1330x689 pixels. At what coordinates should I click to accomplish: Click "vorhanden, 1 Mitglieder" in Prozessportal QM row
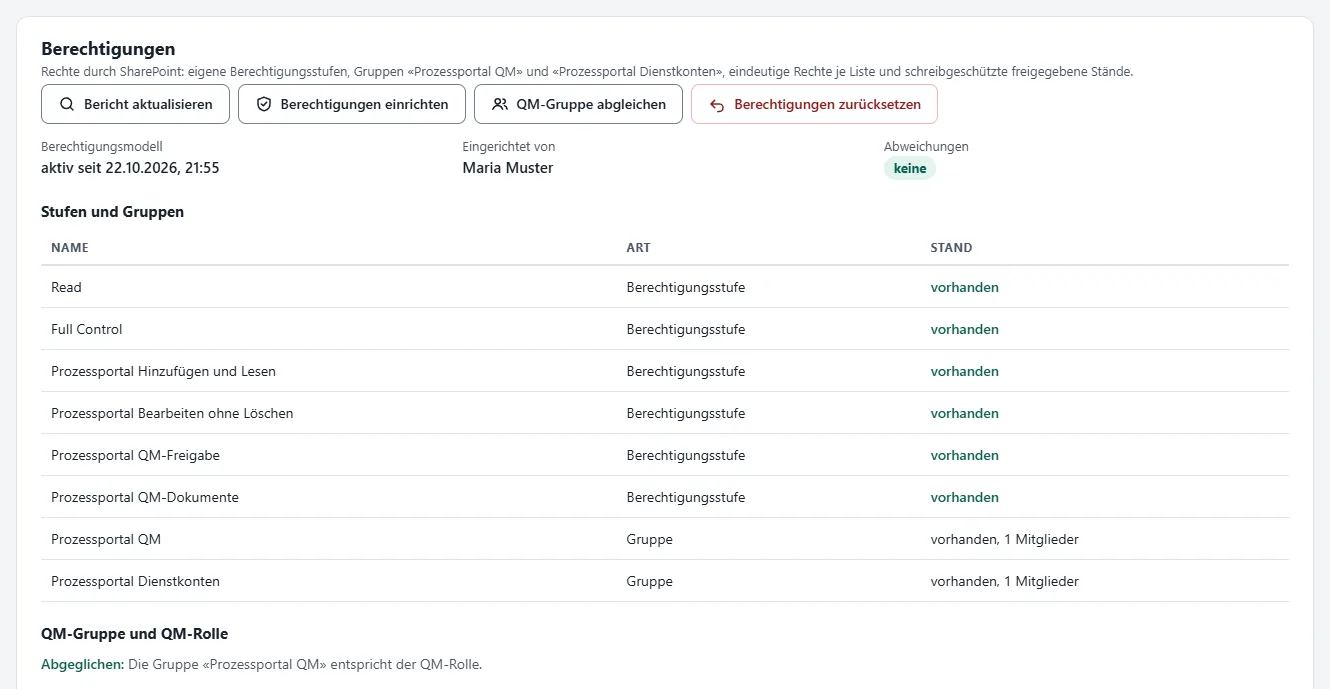(x=1004, y=539)
